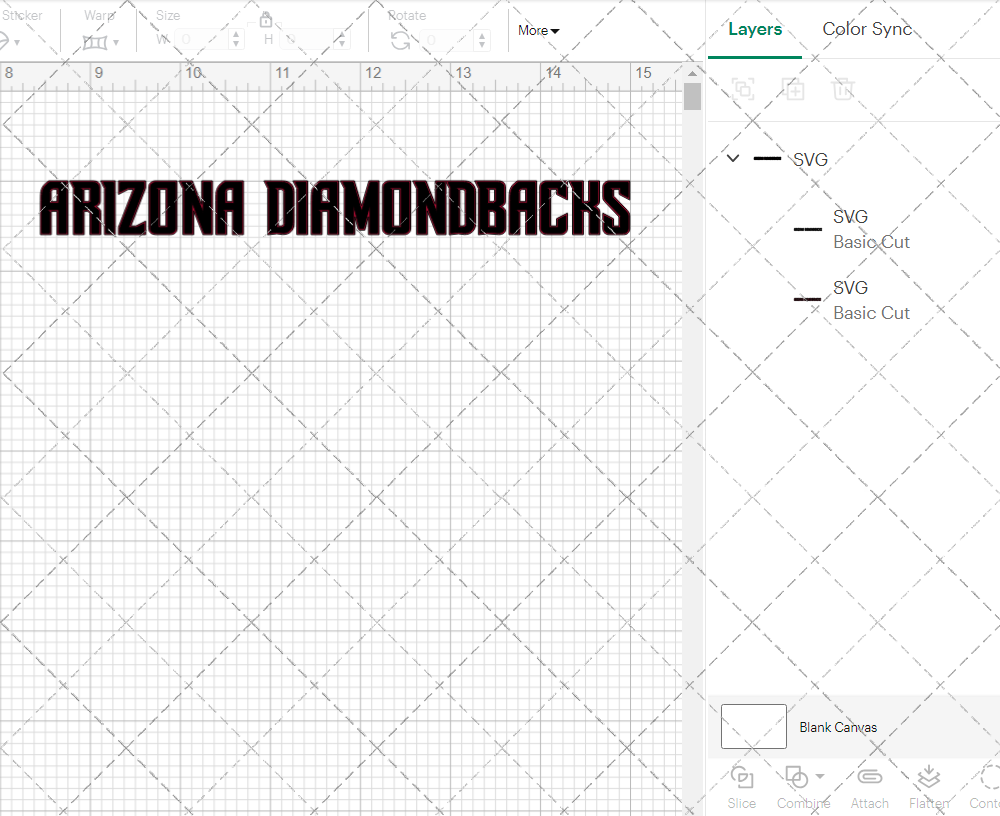Screen dimensions: 1000x816
Task: Select the second SVG Basic Cut layer
Action: (x=870, y=300)
